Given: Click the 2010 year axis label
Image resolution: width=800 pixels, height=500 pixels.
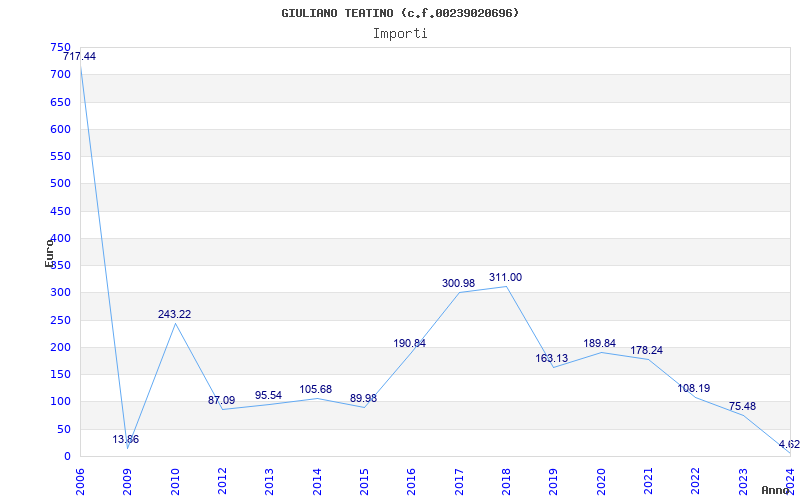Looking at the screenshot, I should (174, 481).
